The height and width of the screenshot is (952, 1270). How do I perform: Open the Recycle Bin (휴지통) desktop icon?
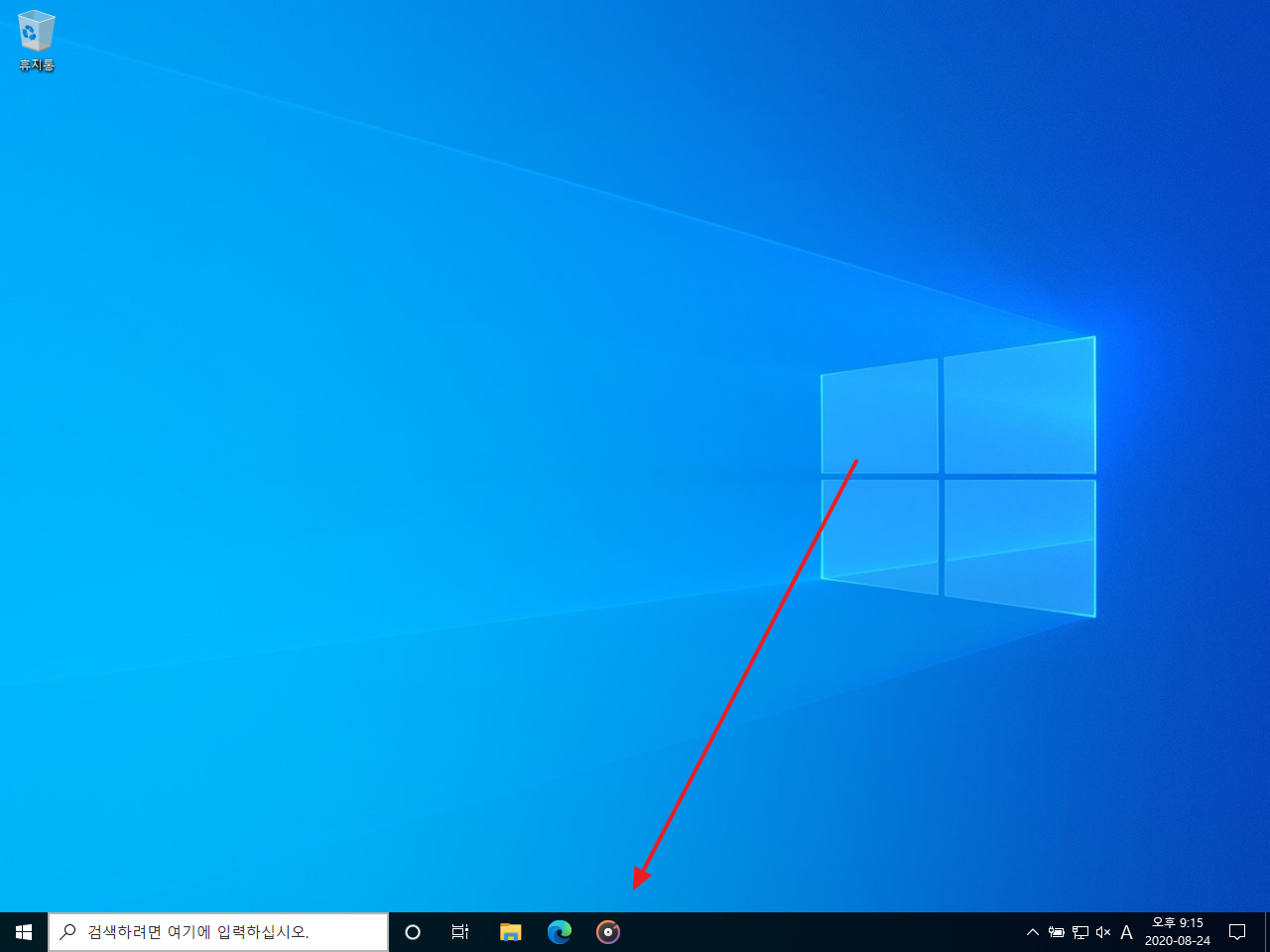pos(37,41)
